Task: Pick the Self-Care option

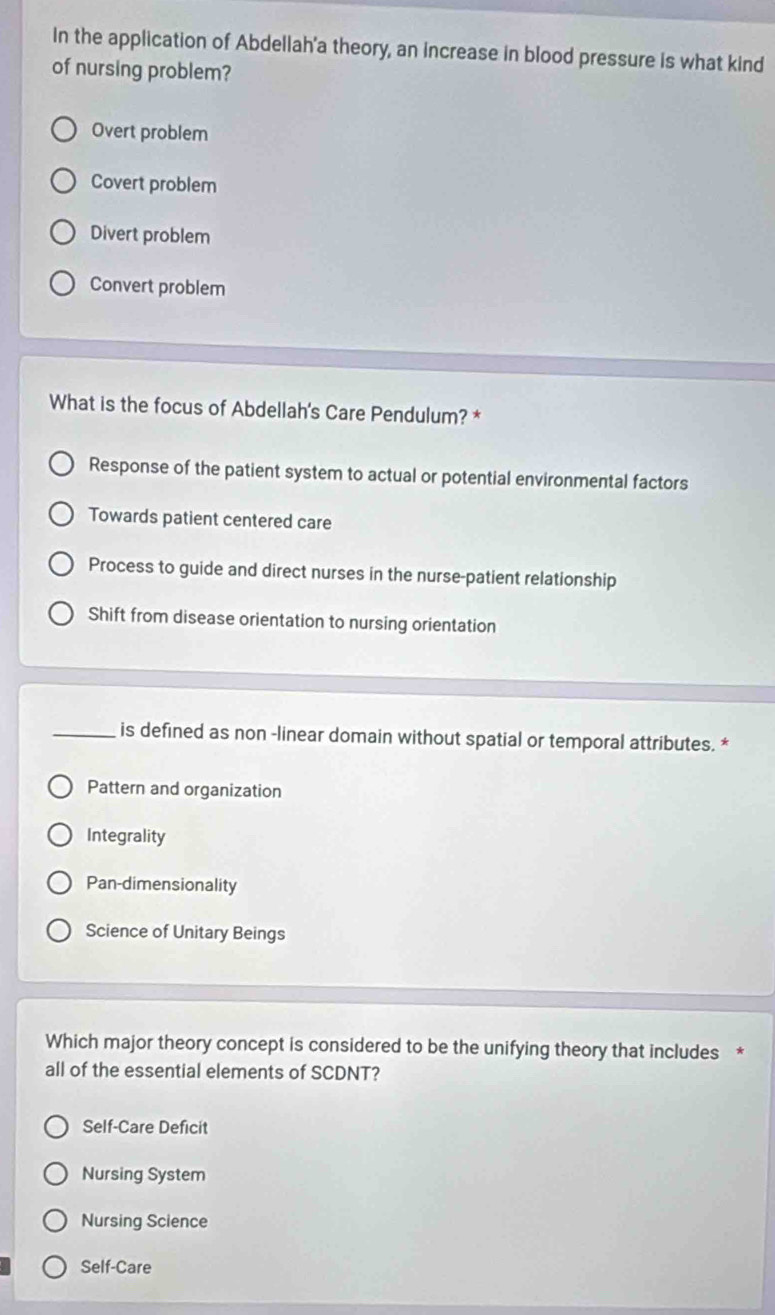Action: [x=55, y=1267]
